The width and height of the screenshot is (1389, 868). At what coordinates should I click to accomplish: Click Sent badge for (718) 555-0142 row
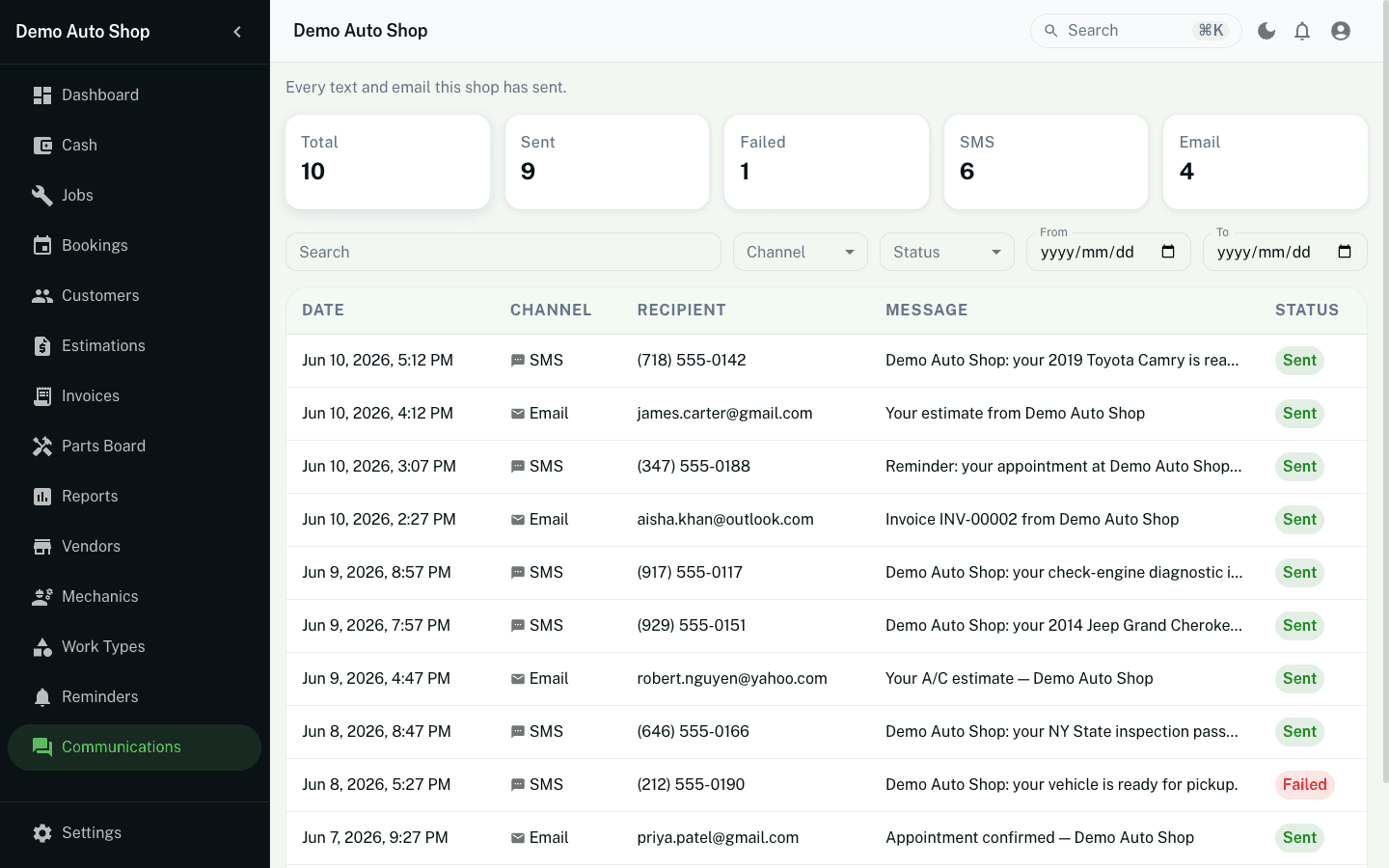click(1299, 360)
